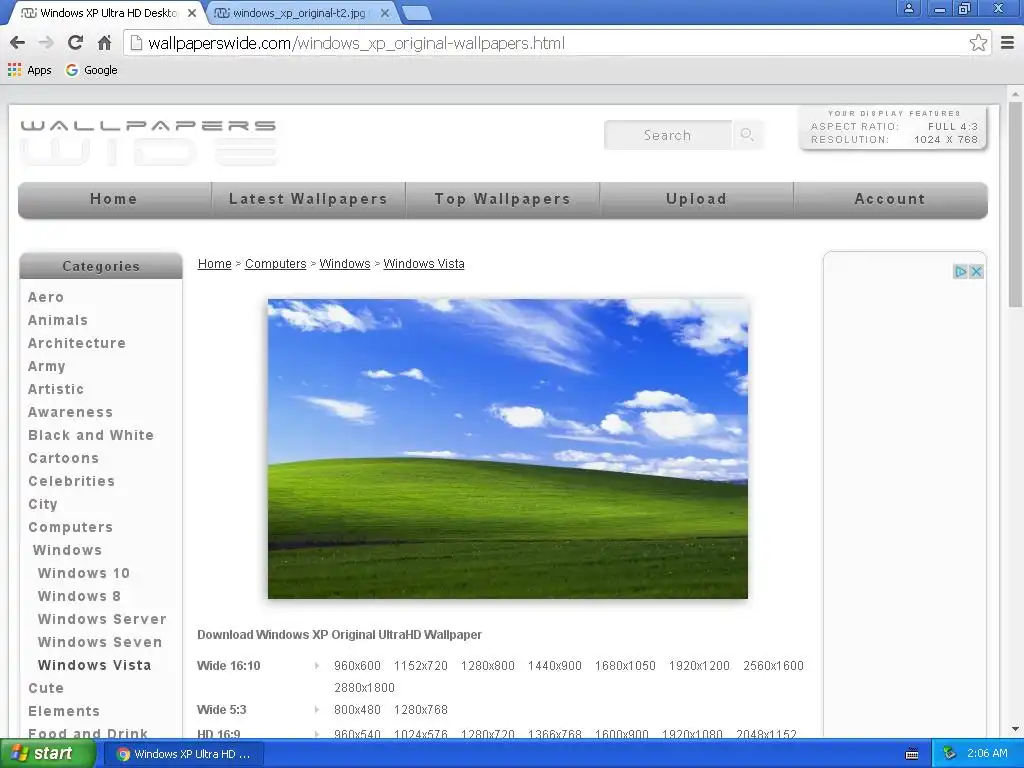Open the Computers category

(71, 527)
